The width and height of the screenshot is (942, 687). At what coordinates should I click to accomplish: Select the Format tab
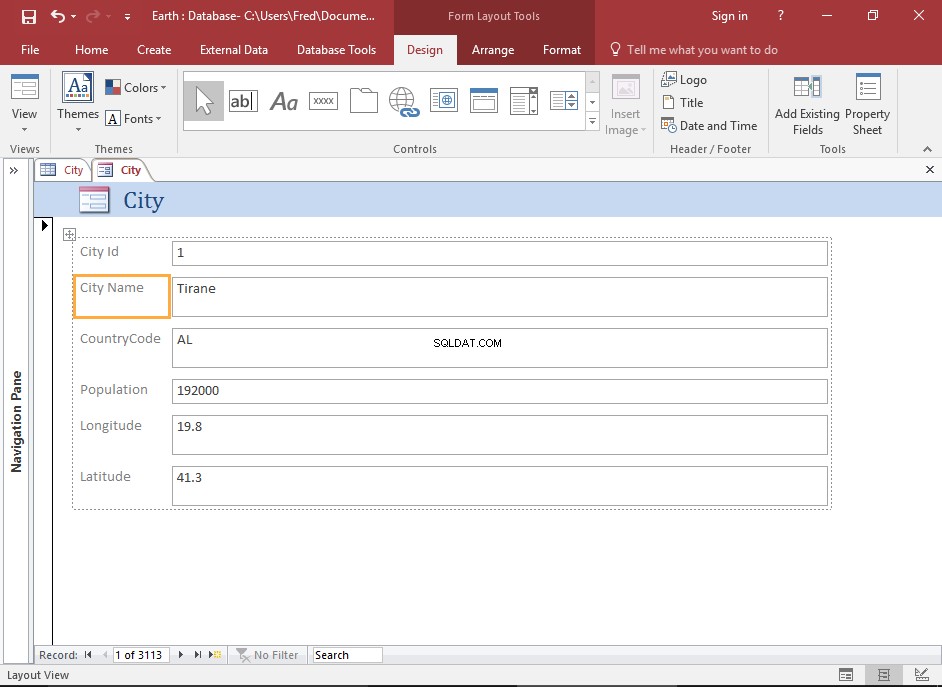562,50
